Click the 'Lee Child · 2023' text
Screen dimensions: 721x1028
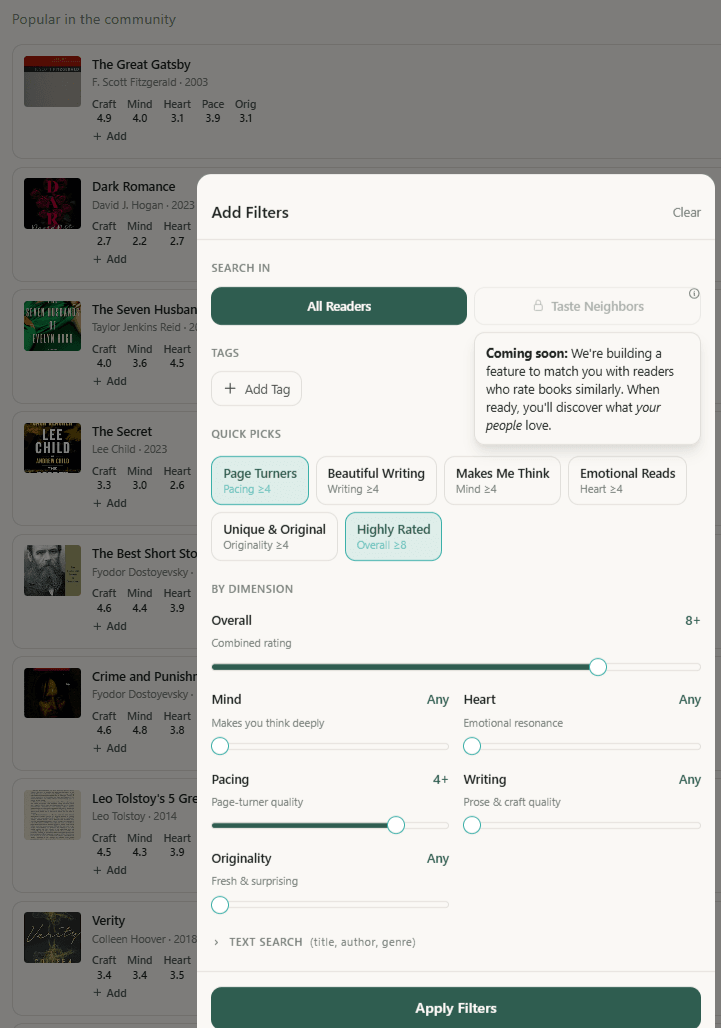(129, 449)
